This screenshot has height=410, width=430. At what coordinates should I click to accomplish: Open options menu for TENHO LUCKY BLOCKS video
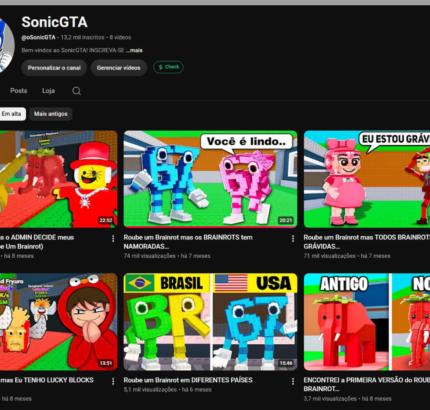[113, 381]
